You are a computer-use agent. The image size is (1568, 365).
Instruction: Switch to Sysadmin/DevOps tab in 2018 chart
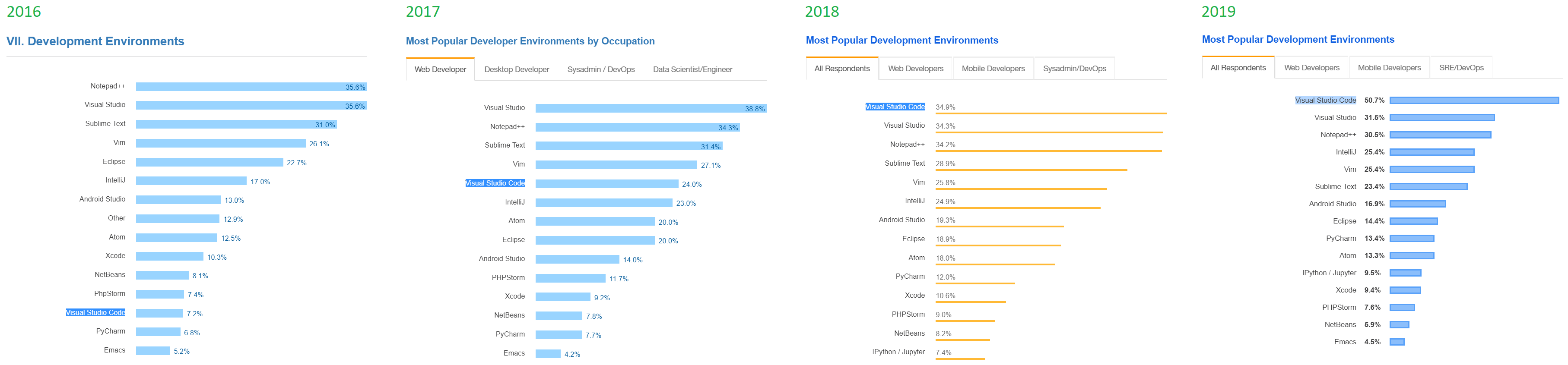click(x=1074, y=68)
